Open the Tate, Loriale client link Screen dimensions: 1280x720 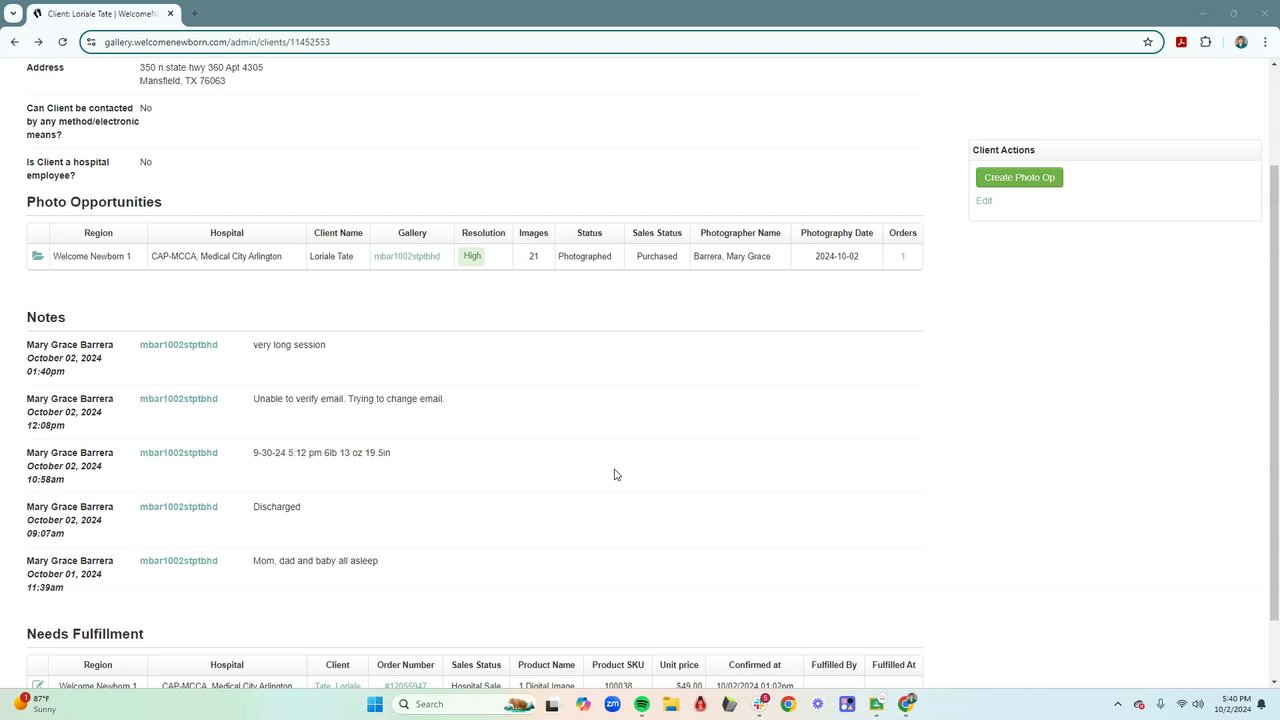coord(337,686)
